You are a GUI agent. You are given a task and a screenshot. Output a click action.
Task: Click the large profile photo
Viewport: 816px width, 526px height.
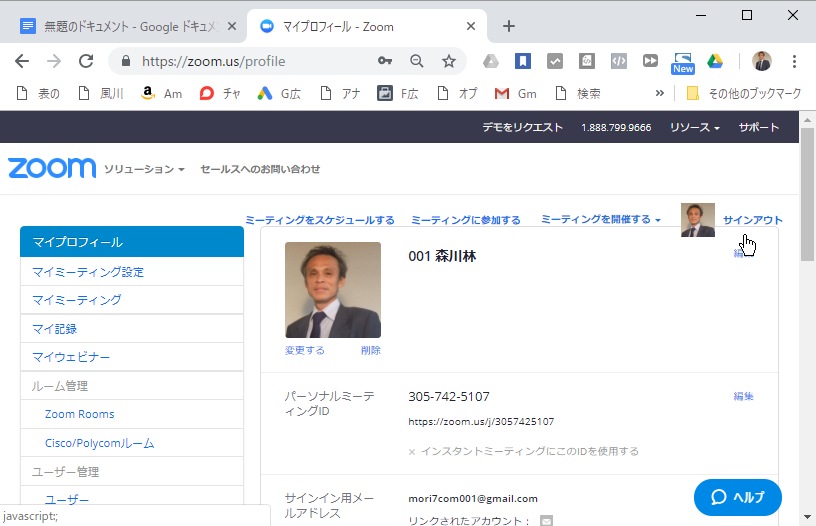(x=333, y=290)
